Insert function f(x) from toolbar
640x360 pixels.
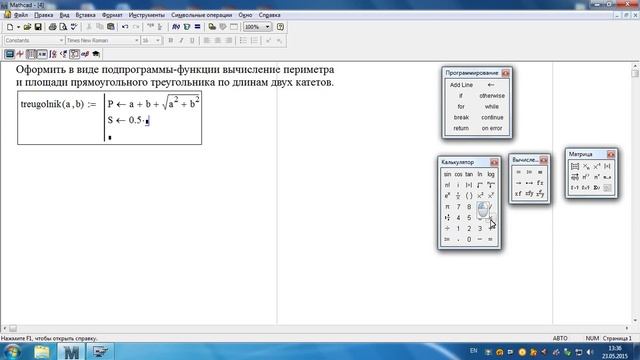click(176, 27)
